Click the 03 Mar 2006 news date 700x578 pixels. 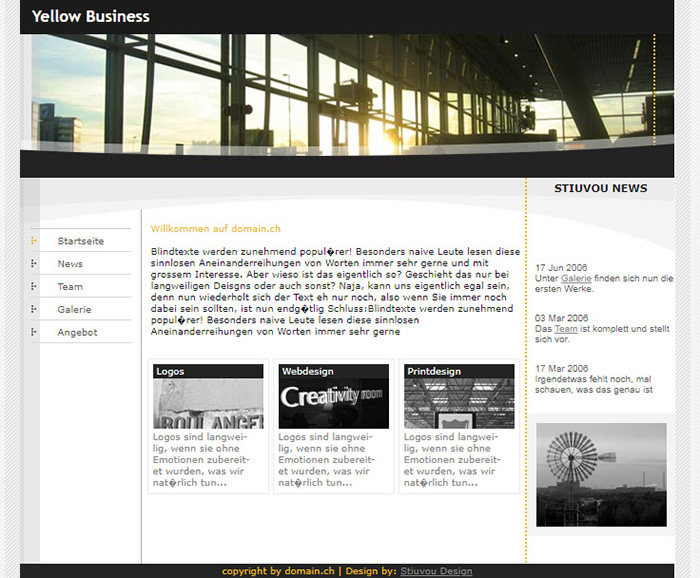click(x=562, y=318)
